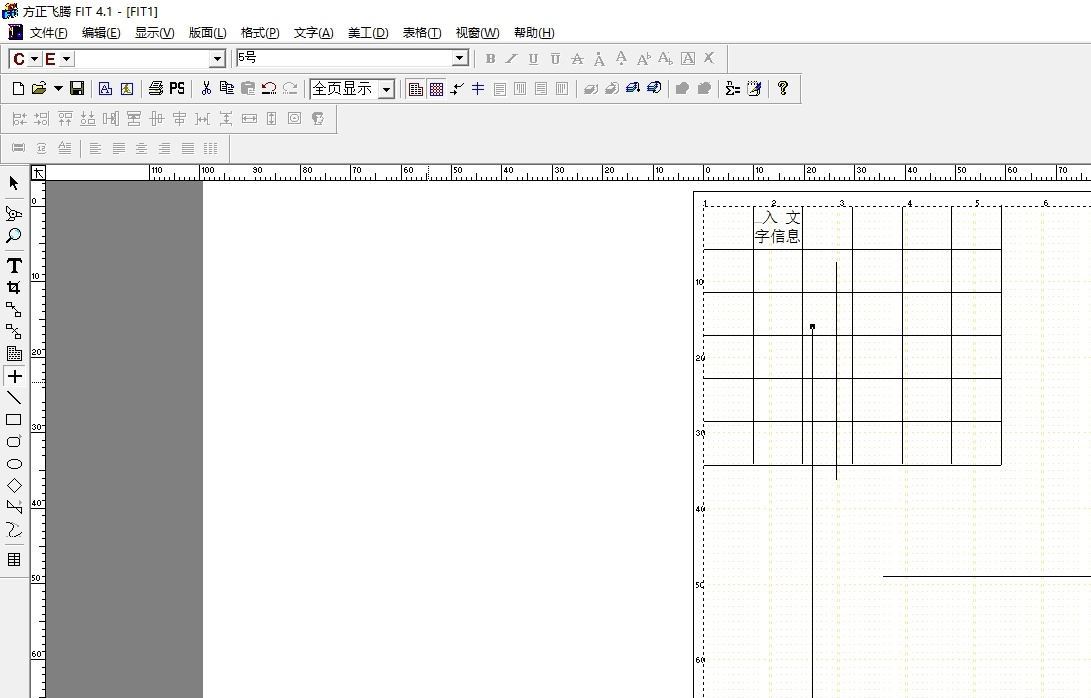
Task: Select the rectangle drawing tool
Action: point(14,420)
